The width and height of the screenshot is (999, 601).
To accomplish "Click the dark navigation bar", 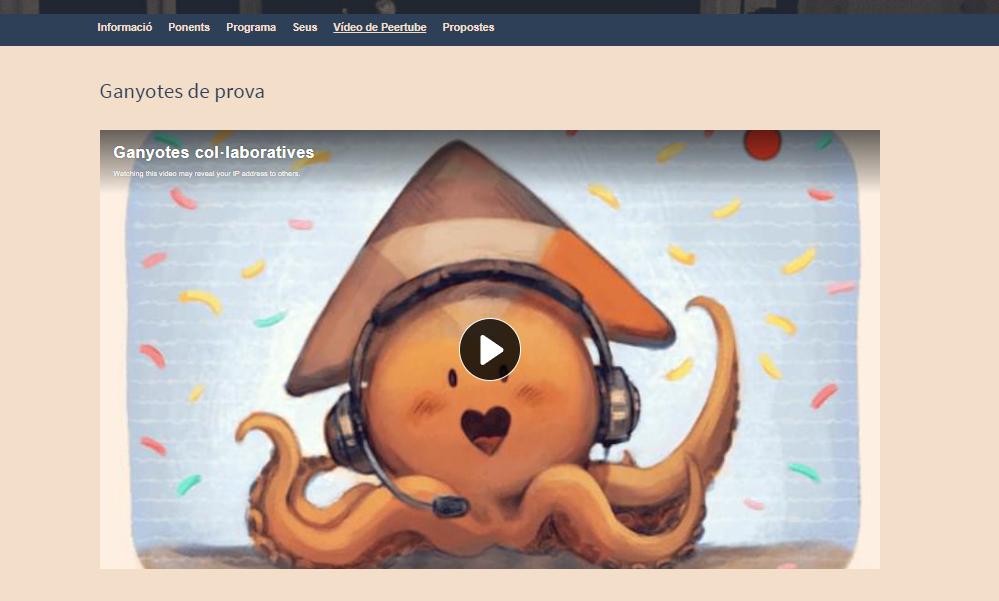I will click(700, 27).
